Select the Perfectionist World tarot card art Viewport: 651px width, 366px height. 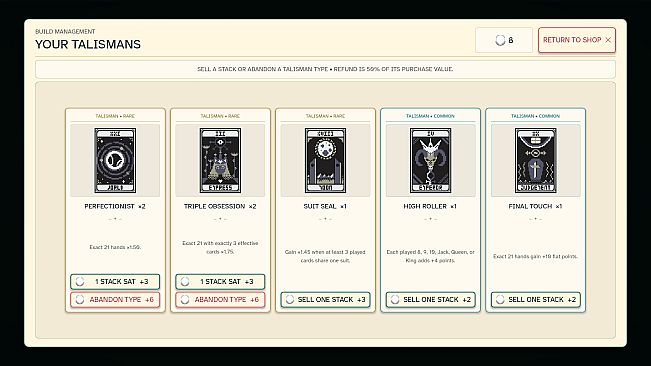coord(115,160)
